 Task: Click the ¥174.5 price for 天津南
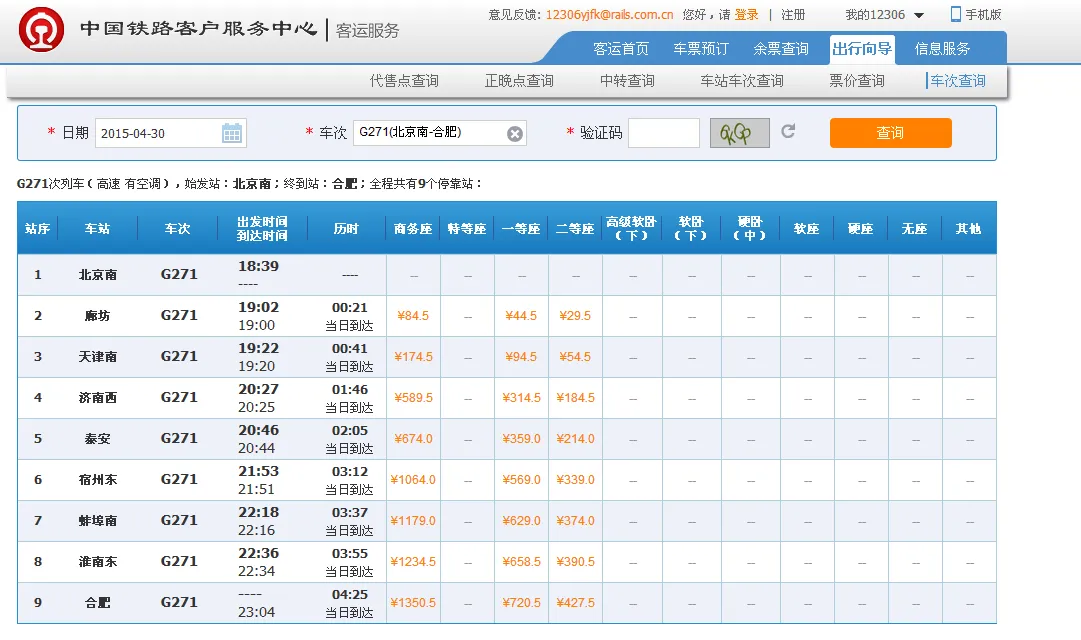413,357
